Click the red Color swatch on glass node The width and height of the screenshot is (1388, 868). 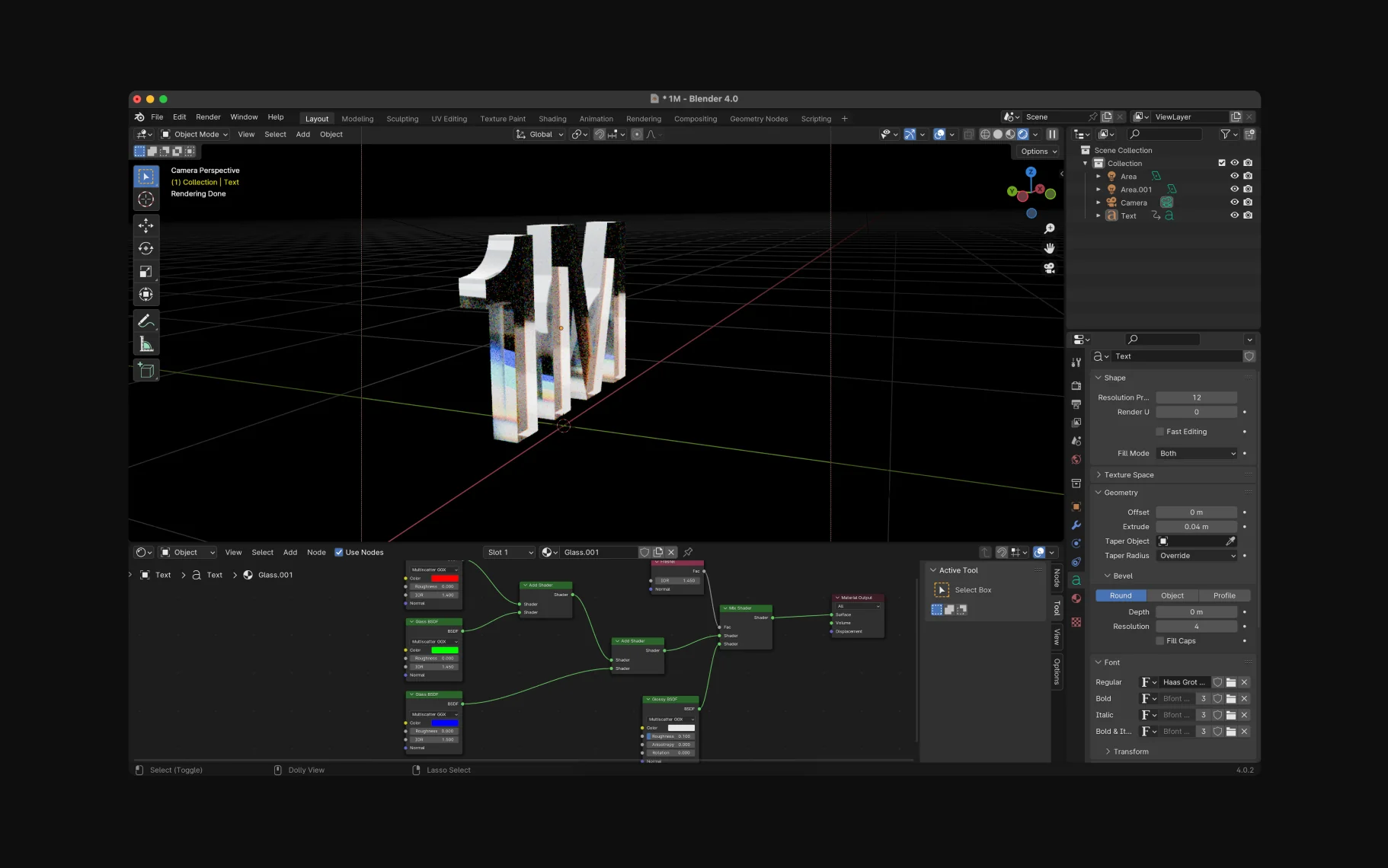pyautogui.click(x=445, y=579)
